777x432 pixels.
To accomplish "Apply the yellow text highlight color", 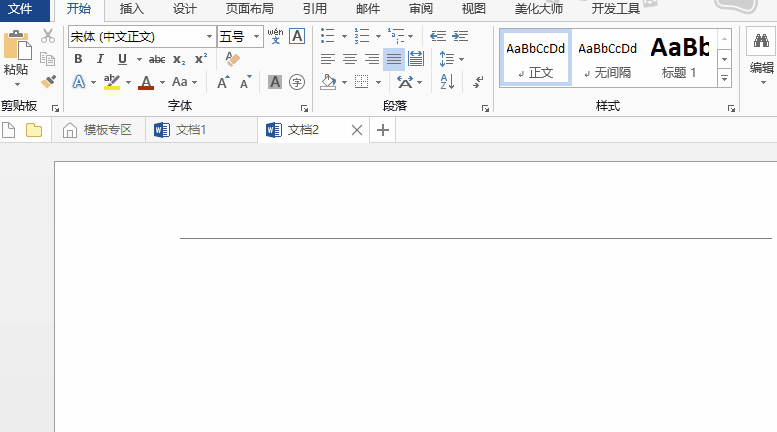I will pyautogui.click(x=111, y=82).
